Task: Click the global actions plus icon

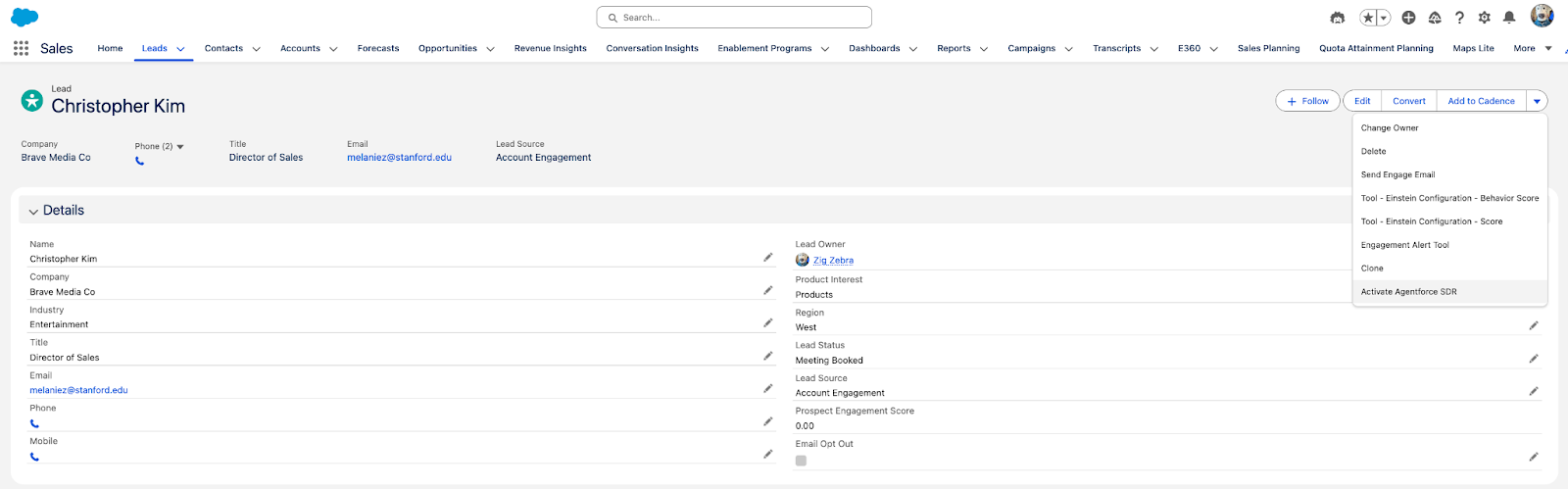Action: click(1408, 18)
